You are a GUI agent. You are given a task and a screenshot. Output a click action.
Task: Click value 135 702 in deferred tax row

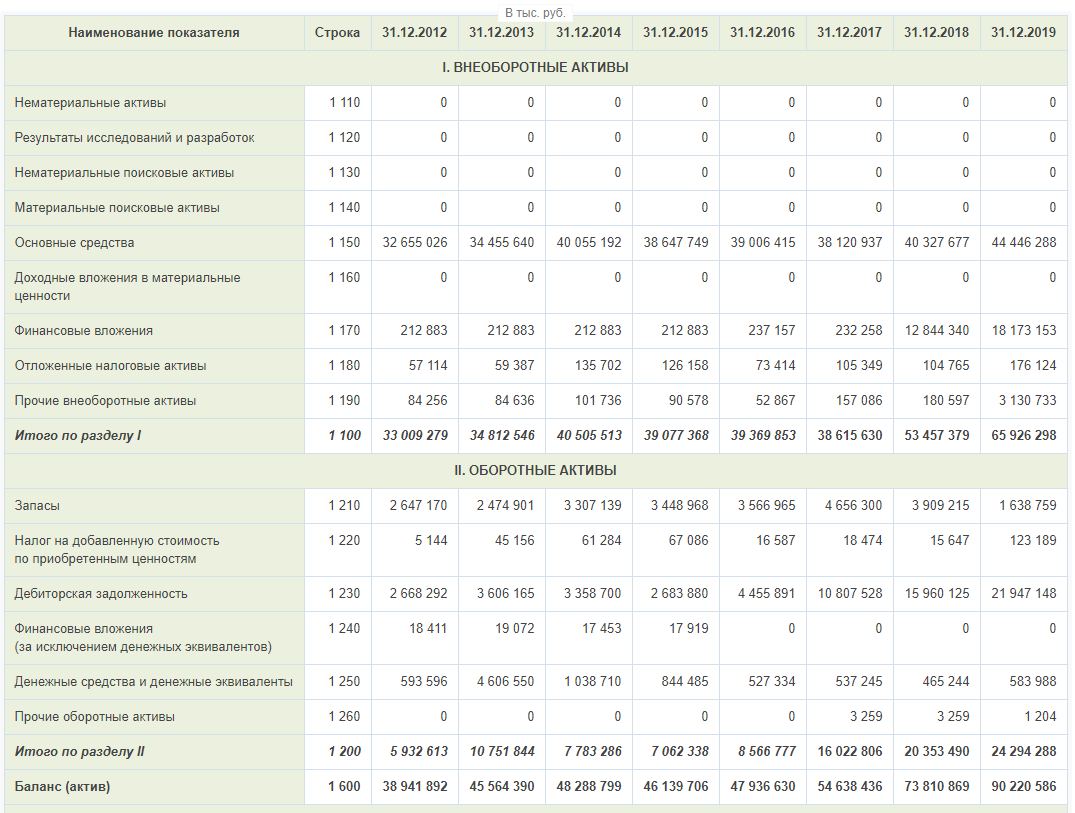tap(598, 365)
